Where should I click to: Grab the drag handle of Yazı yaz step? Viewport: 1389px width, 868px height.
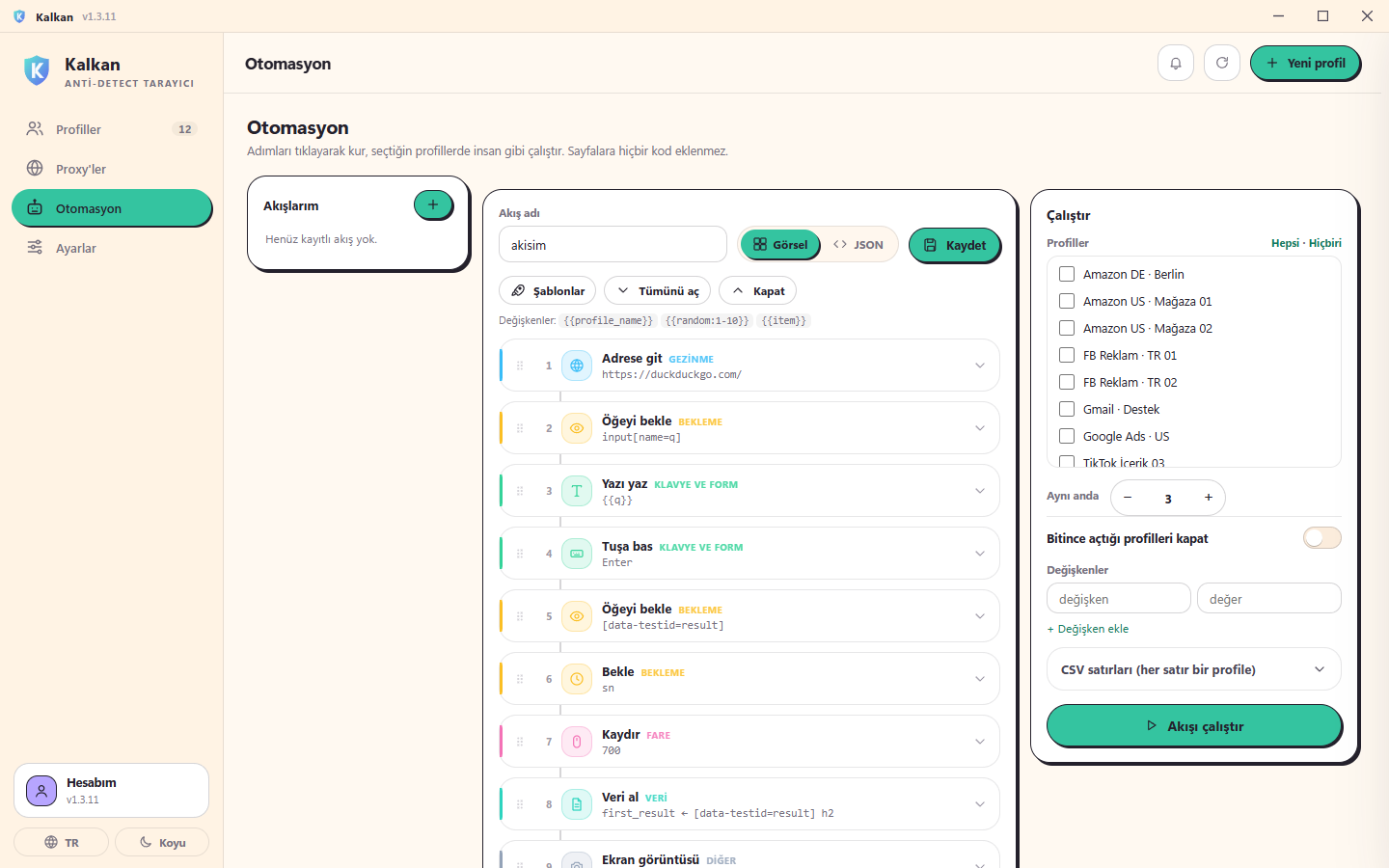pos(520,491)
